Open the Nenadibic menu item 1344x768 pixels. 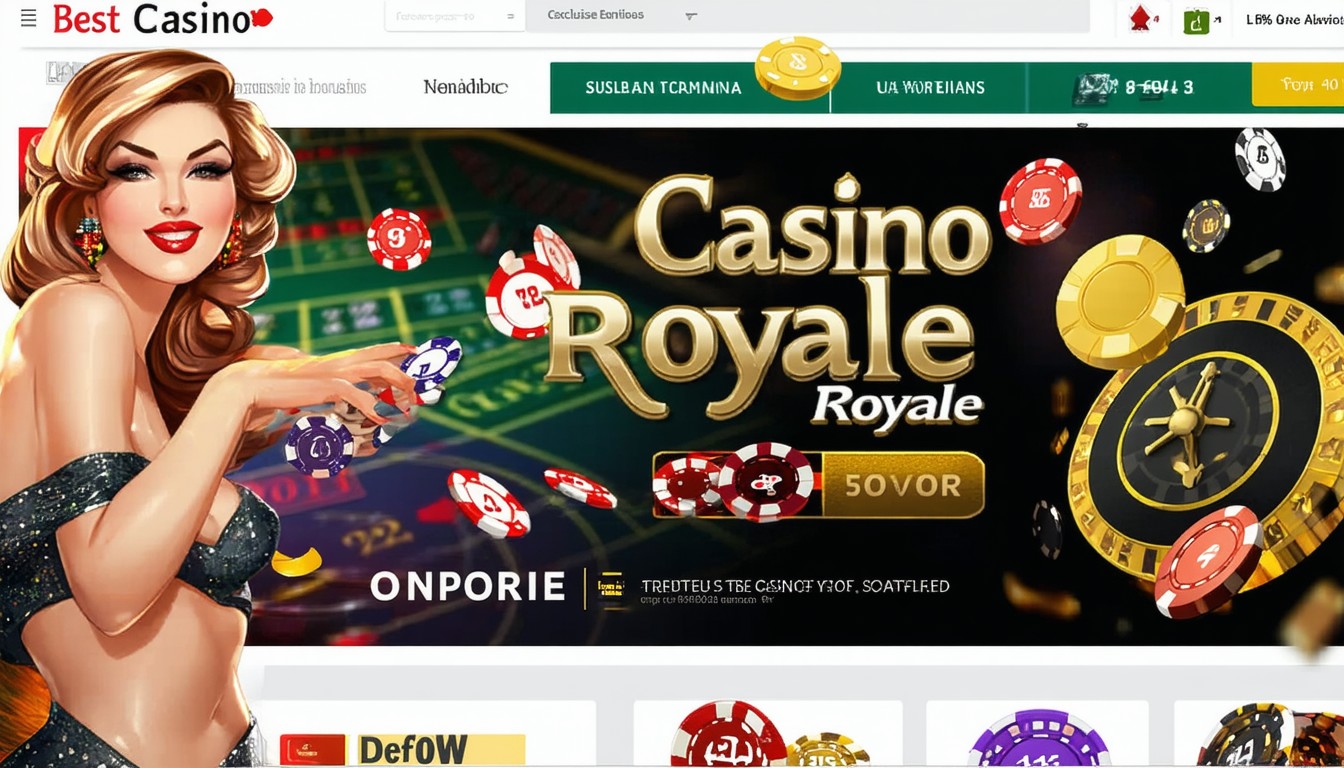(x=465, y=87)
